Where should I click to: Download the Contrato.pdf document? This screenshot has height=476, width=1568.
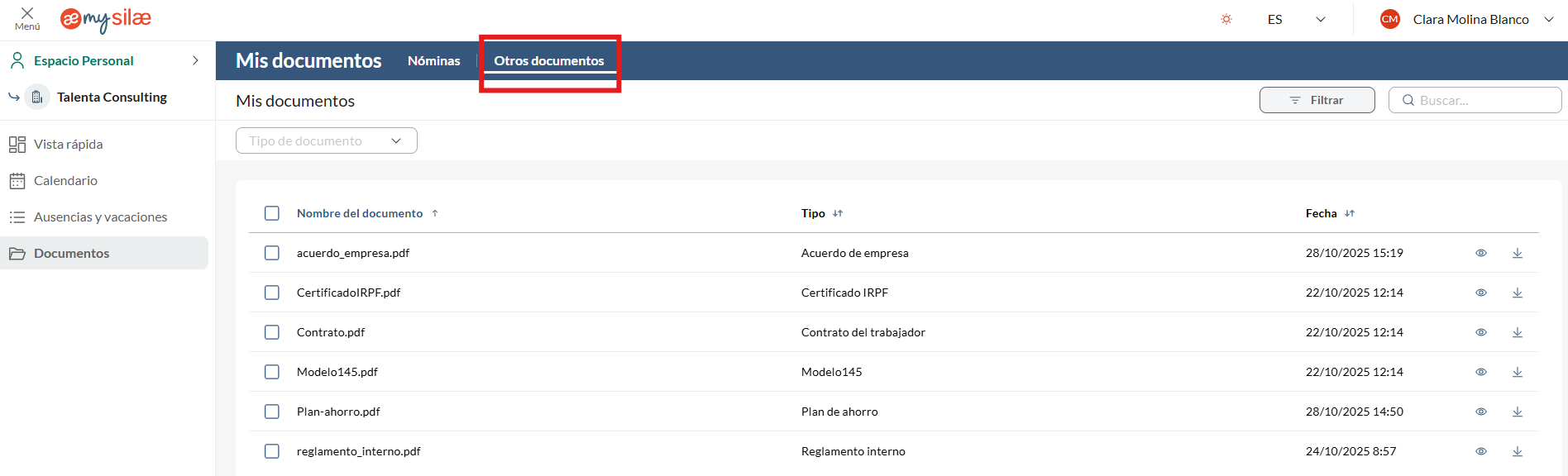(x=1518, y=332)
